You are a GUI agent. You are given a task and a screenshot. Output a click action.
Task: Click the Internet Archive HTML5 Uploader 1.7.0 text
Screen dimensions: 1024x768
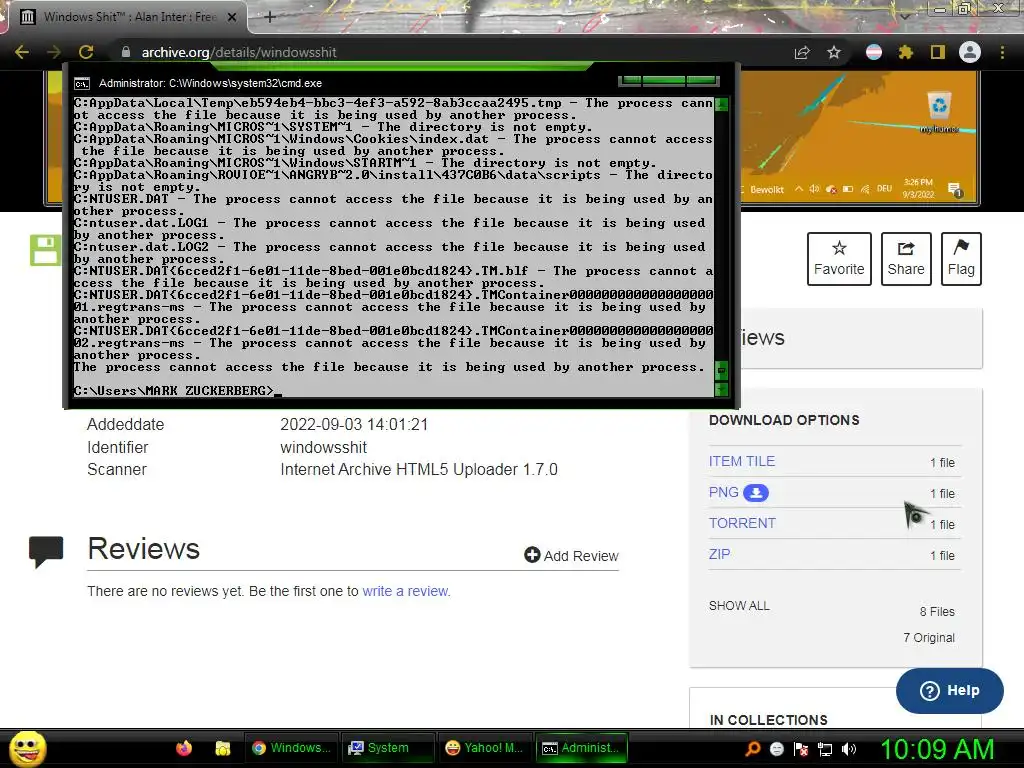pos(419,470)
